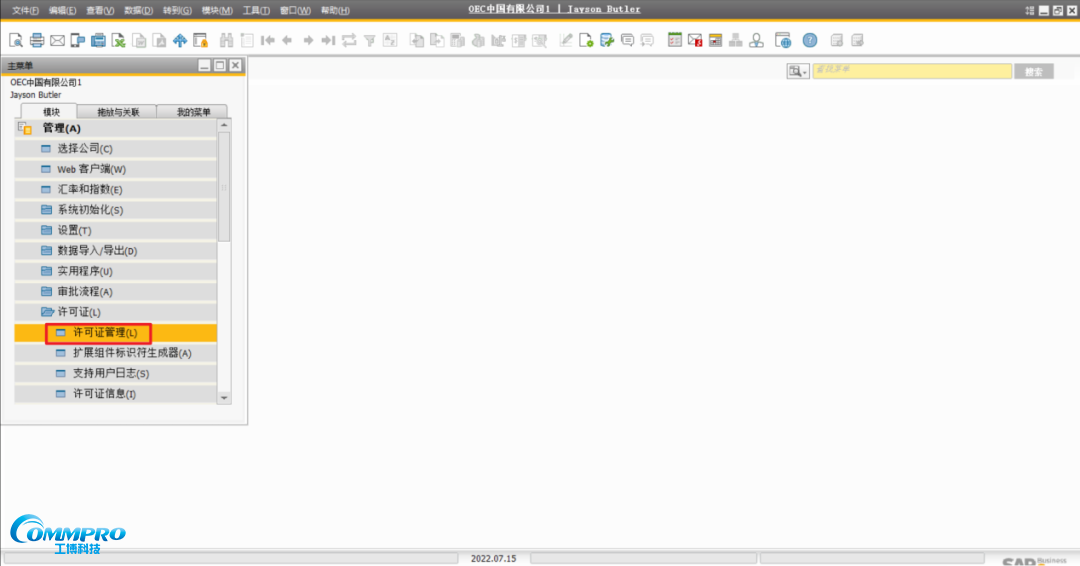Click the Find binoculars icon
Viewport: 1080px width, 566px height.
point(227,41)
